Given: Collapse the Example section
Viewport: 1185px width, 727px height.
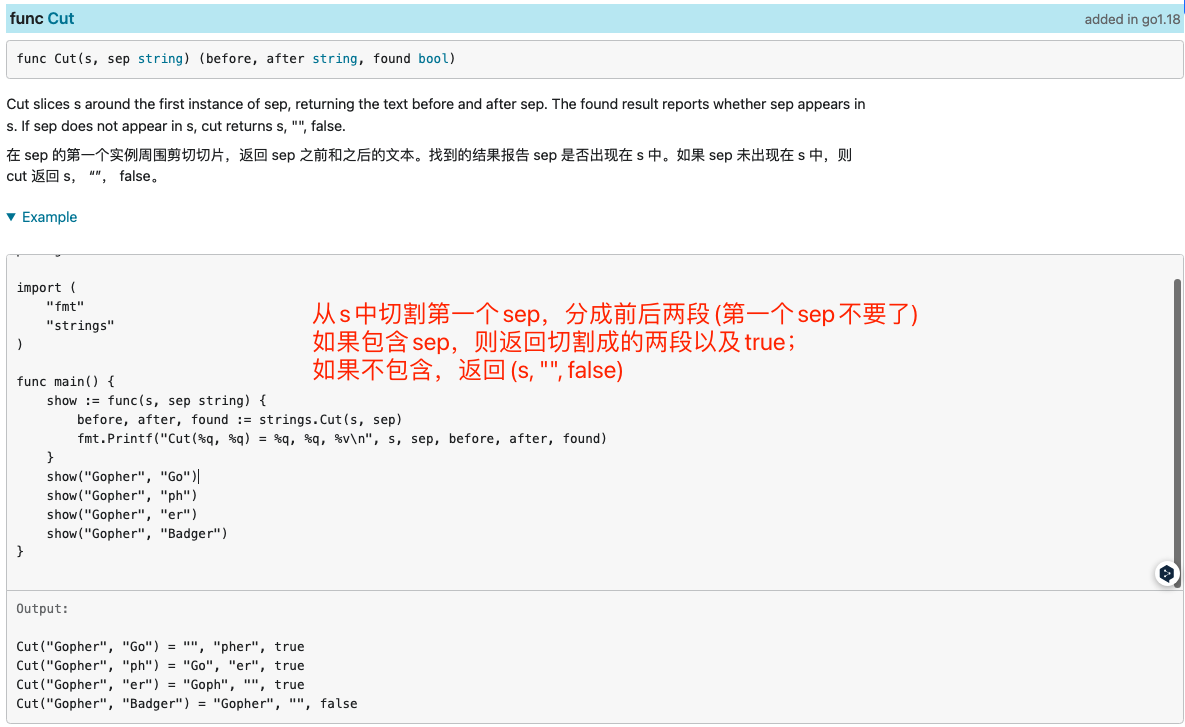Looking at the screenshot, I should tap(49, 217).
